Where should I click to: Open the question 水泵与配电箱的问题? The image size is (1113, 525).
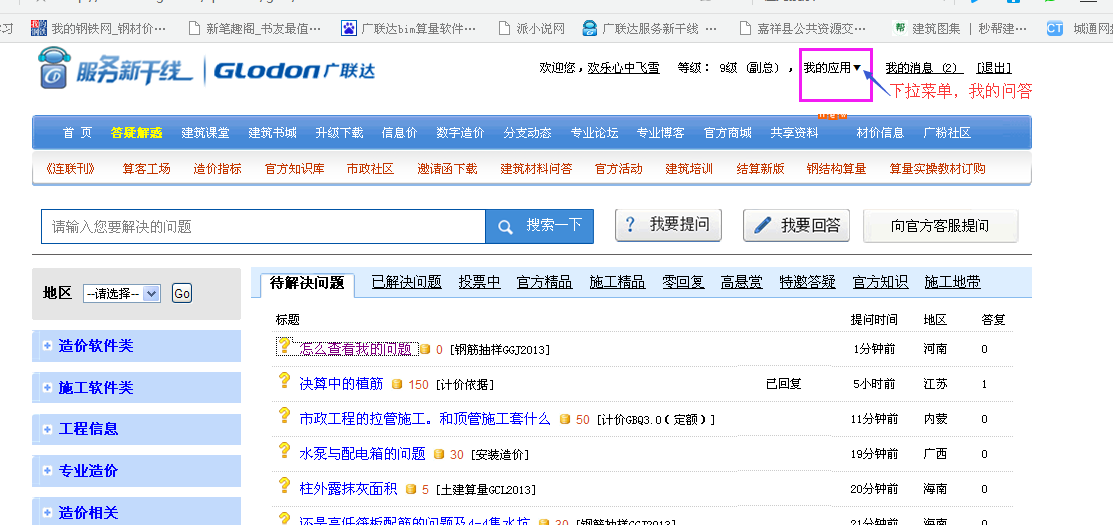click(x=362, y=454)
